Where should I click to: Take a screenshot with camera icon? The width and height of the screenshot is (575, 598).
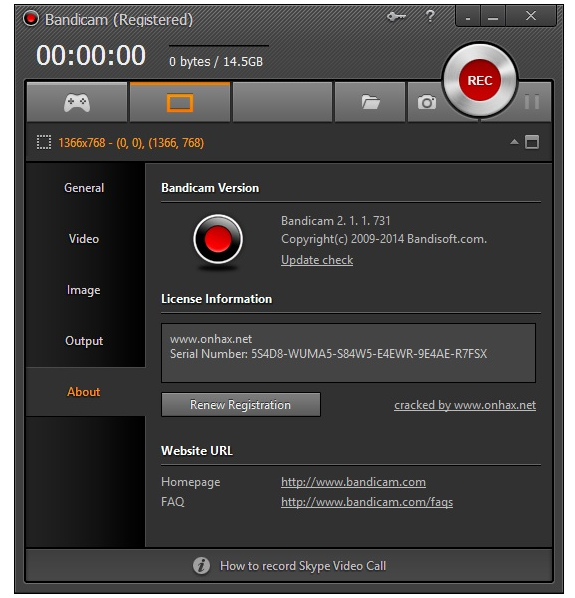click(426, 102)
